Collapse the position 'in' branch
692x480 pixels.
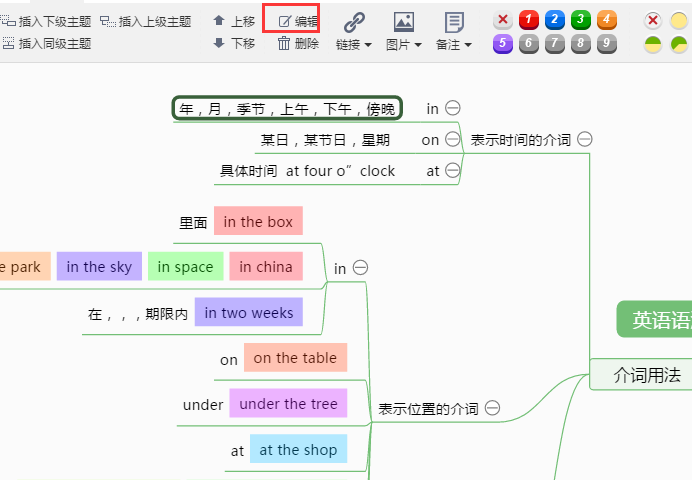361,268
